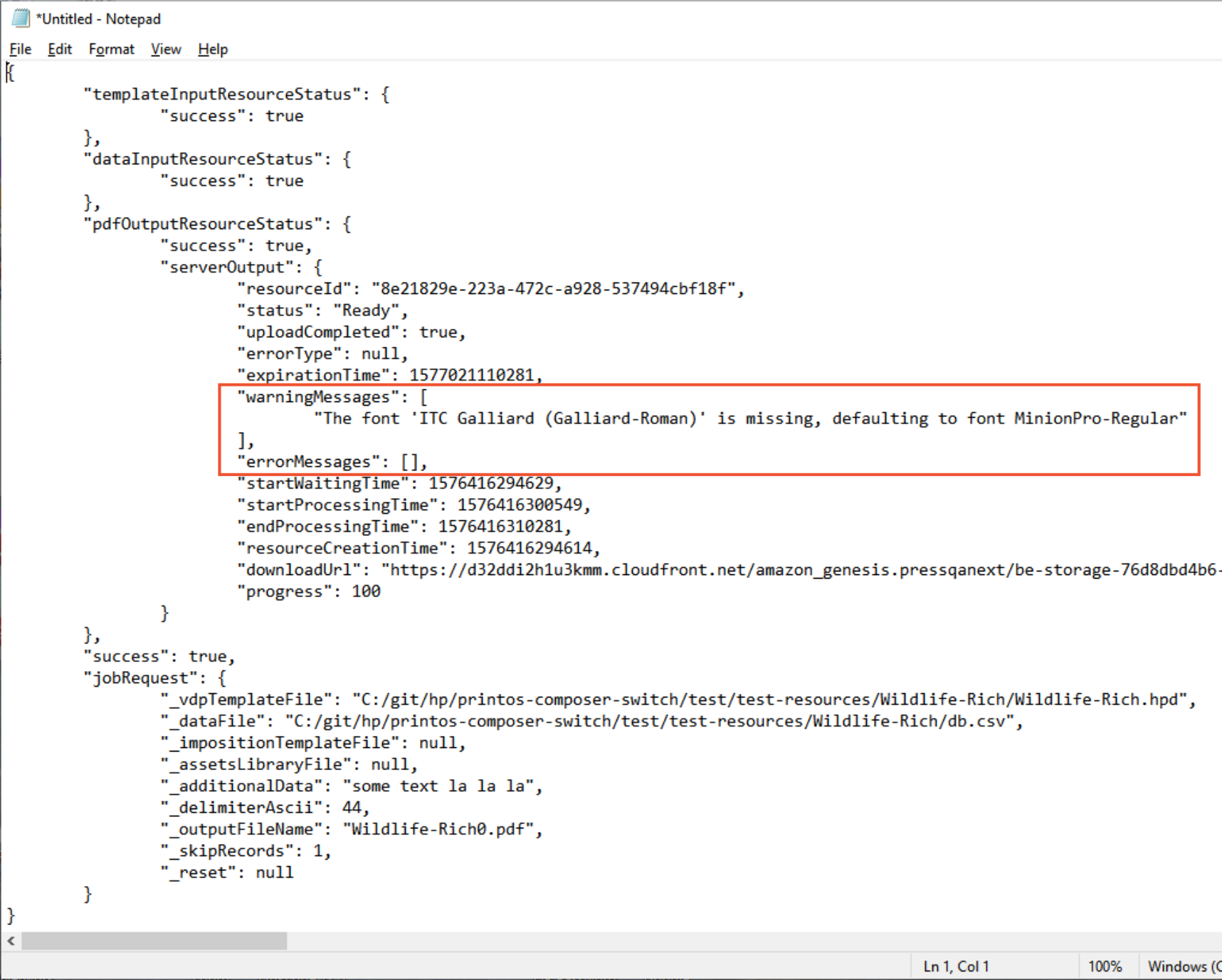Click the horizontal scrollbar thumb
The height and width of the screenshot is (980, 1222).
click(154, 941)
